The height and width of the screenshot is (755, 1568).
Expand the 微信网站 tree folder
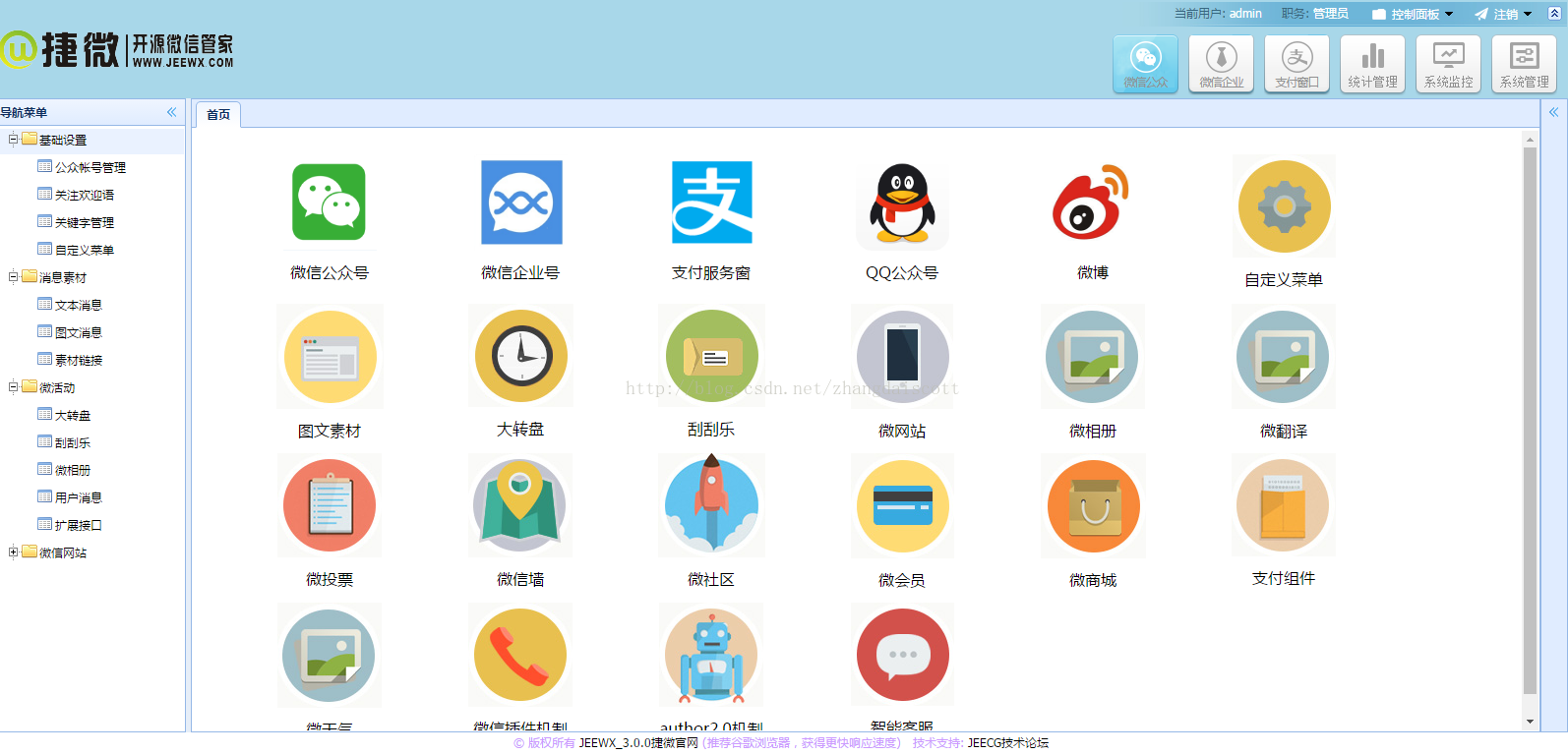point(14,552)
